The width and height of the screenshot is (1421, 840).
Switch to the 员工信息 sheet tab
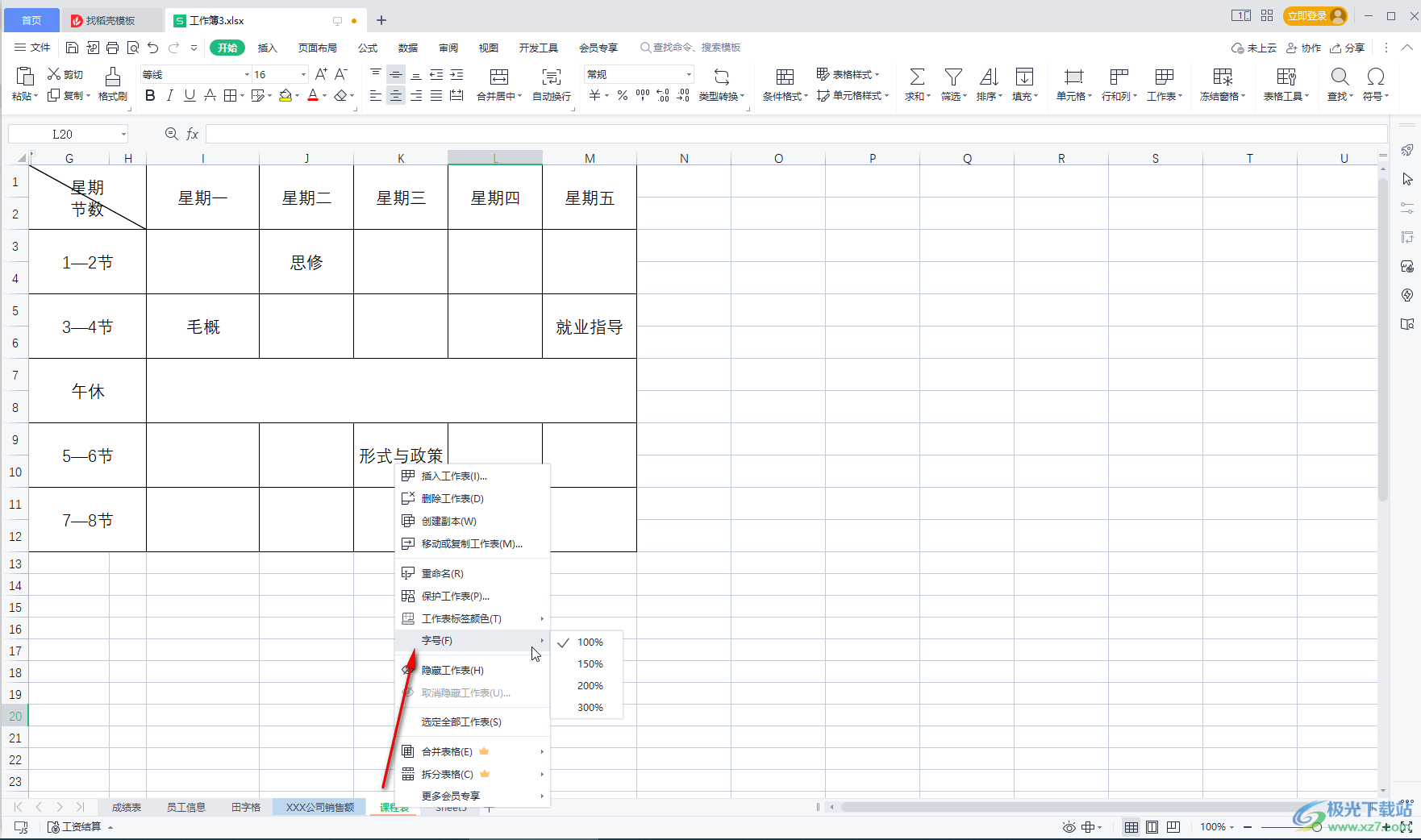coord(185,807)
